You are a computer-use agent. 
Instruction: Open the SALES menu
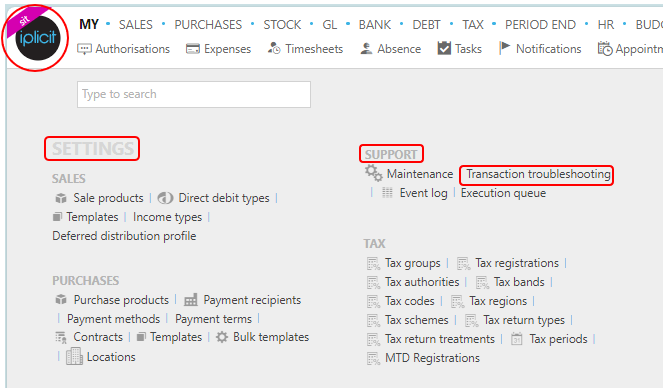coord(135,25)
